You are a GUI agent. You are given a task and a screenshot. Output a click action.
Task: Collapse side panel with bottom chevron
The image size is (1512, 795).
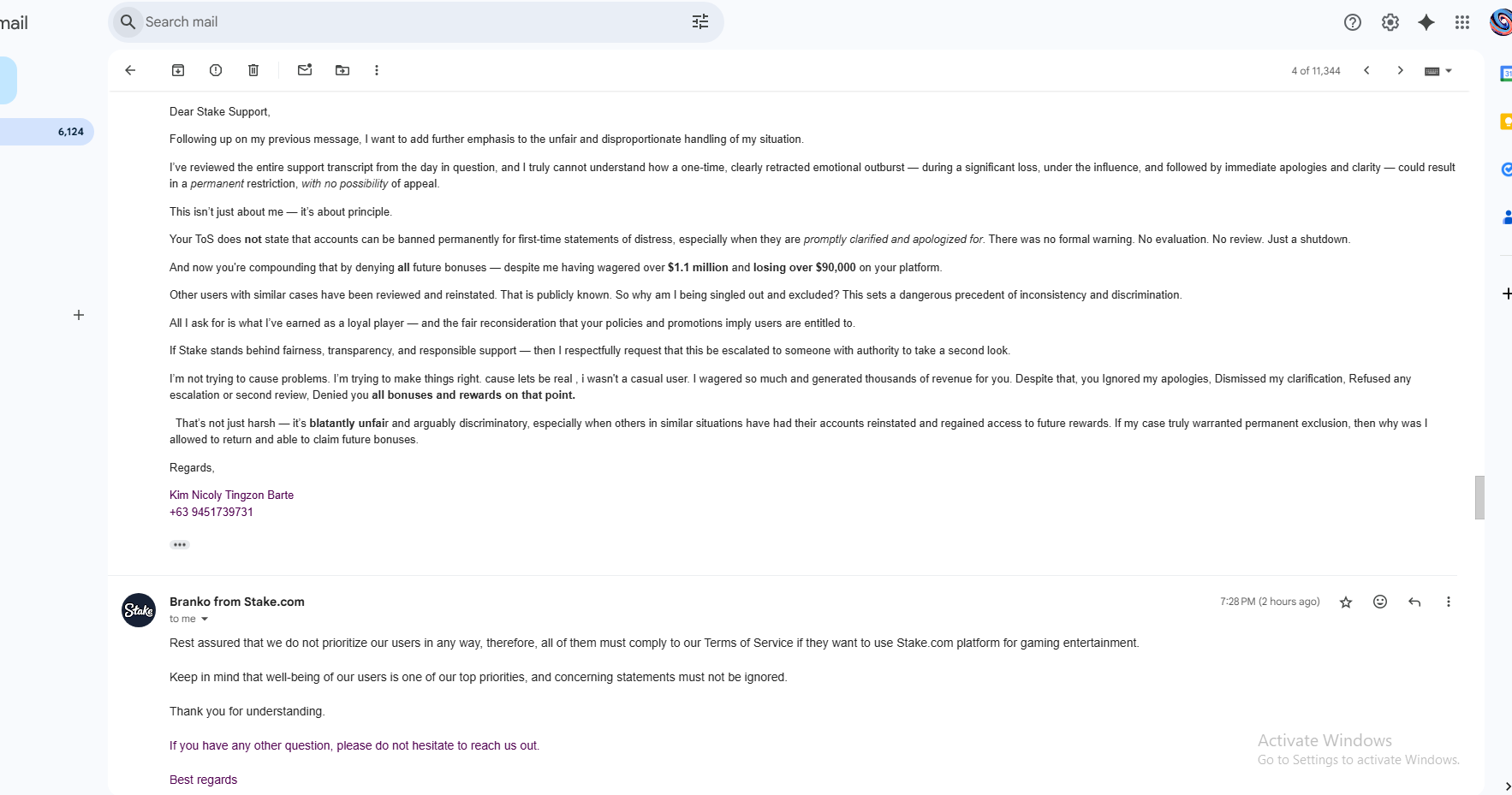pos(1508,786)
